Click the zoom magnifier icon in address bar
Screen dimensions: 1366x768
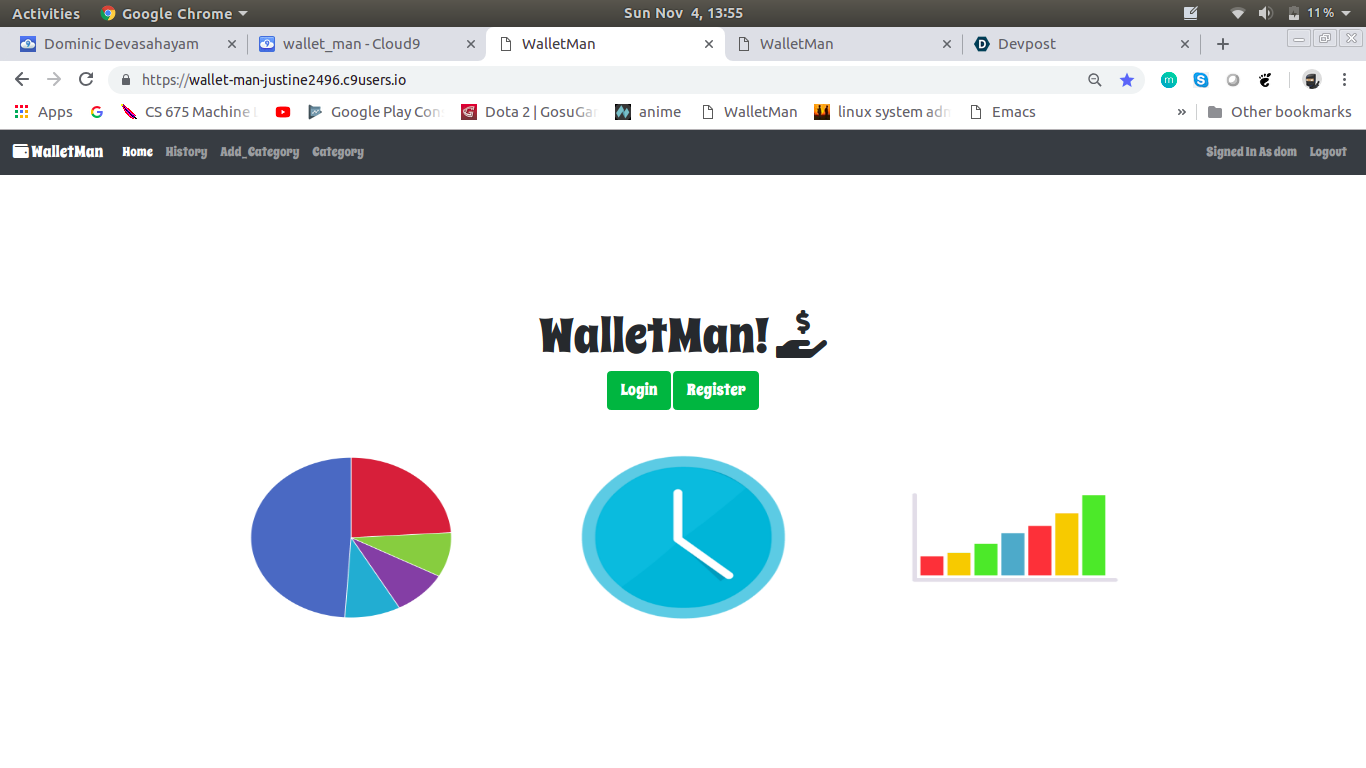pos(1095,80)
